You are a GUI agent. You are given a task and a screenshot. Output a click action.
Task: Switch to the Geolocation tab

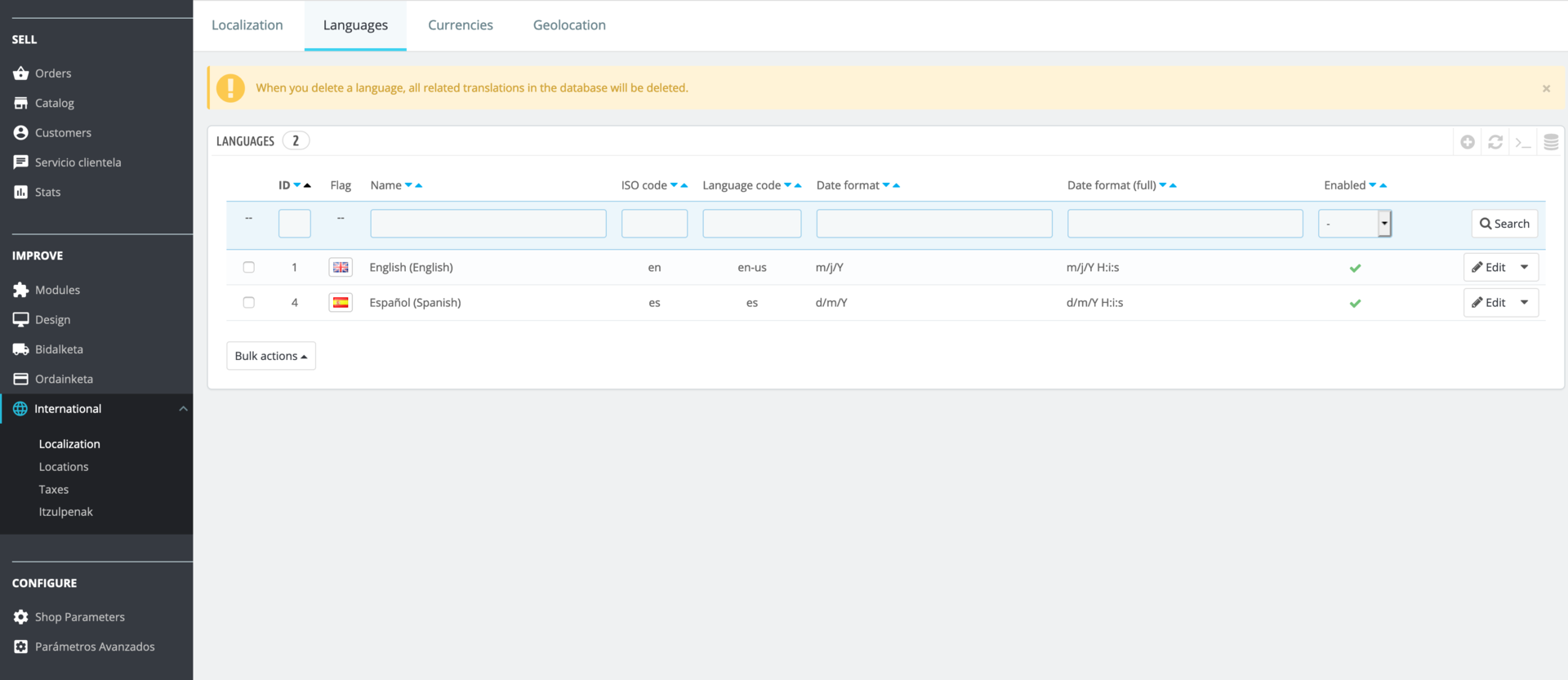pos(569,25)
